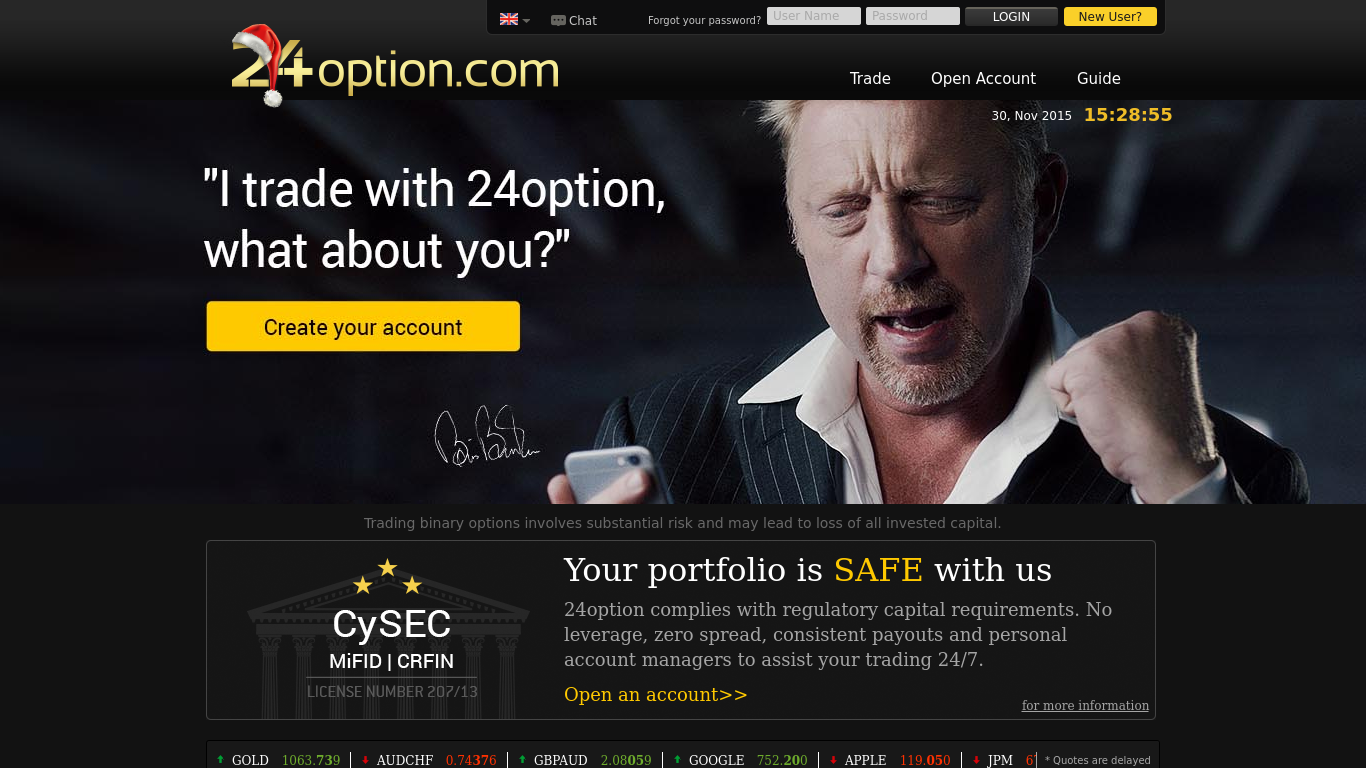Click the New User? button

click(x=1110, y=17)
